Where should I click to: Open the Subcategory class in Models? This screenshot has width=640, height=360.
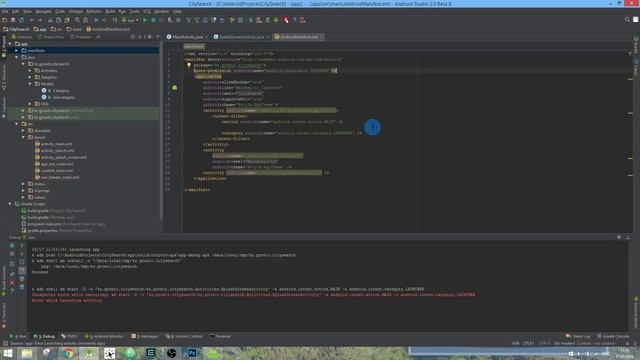58,97
